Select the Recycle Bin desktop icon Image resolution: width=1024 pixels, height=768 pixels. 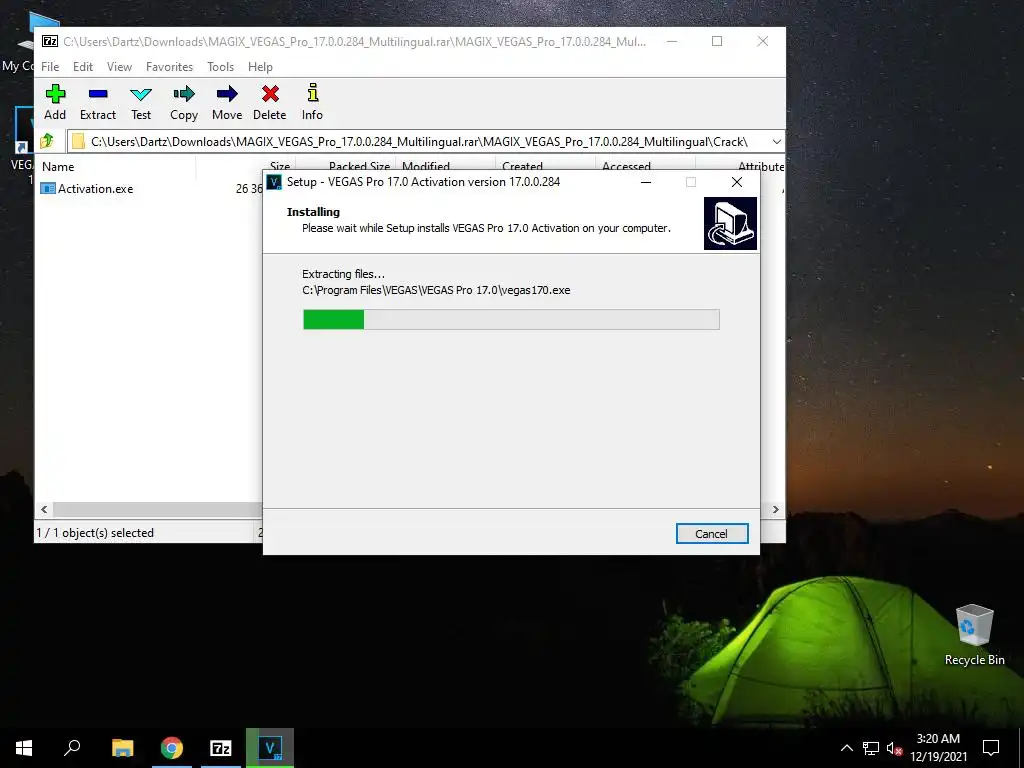point(974,635)
